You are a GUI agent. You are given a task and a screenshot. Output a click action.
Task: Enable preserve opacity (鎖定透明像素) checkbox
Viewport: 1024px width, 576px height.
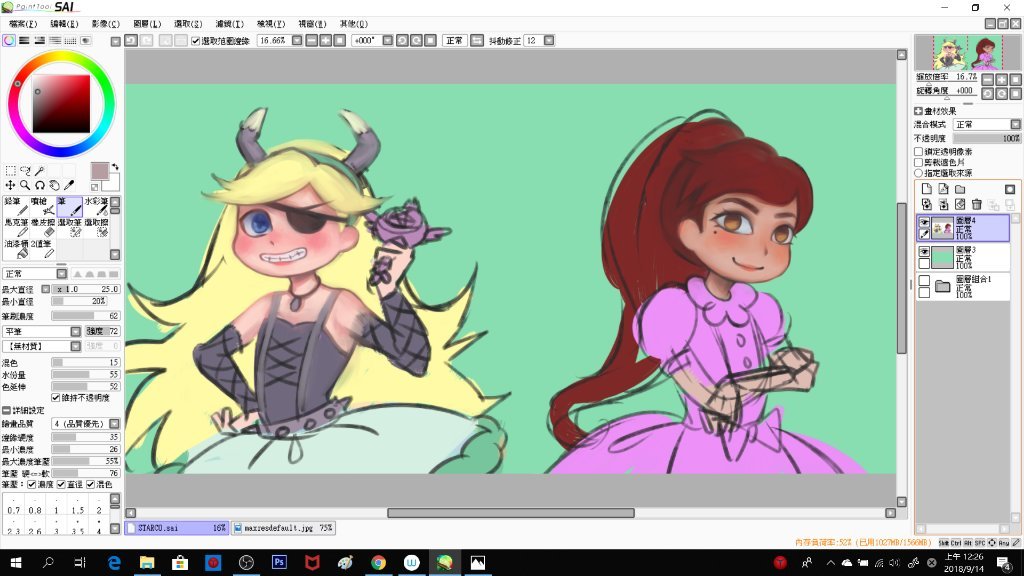[x=919, y=152]
